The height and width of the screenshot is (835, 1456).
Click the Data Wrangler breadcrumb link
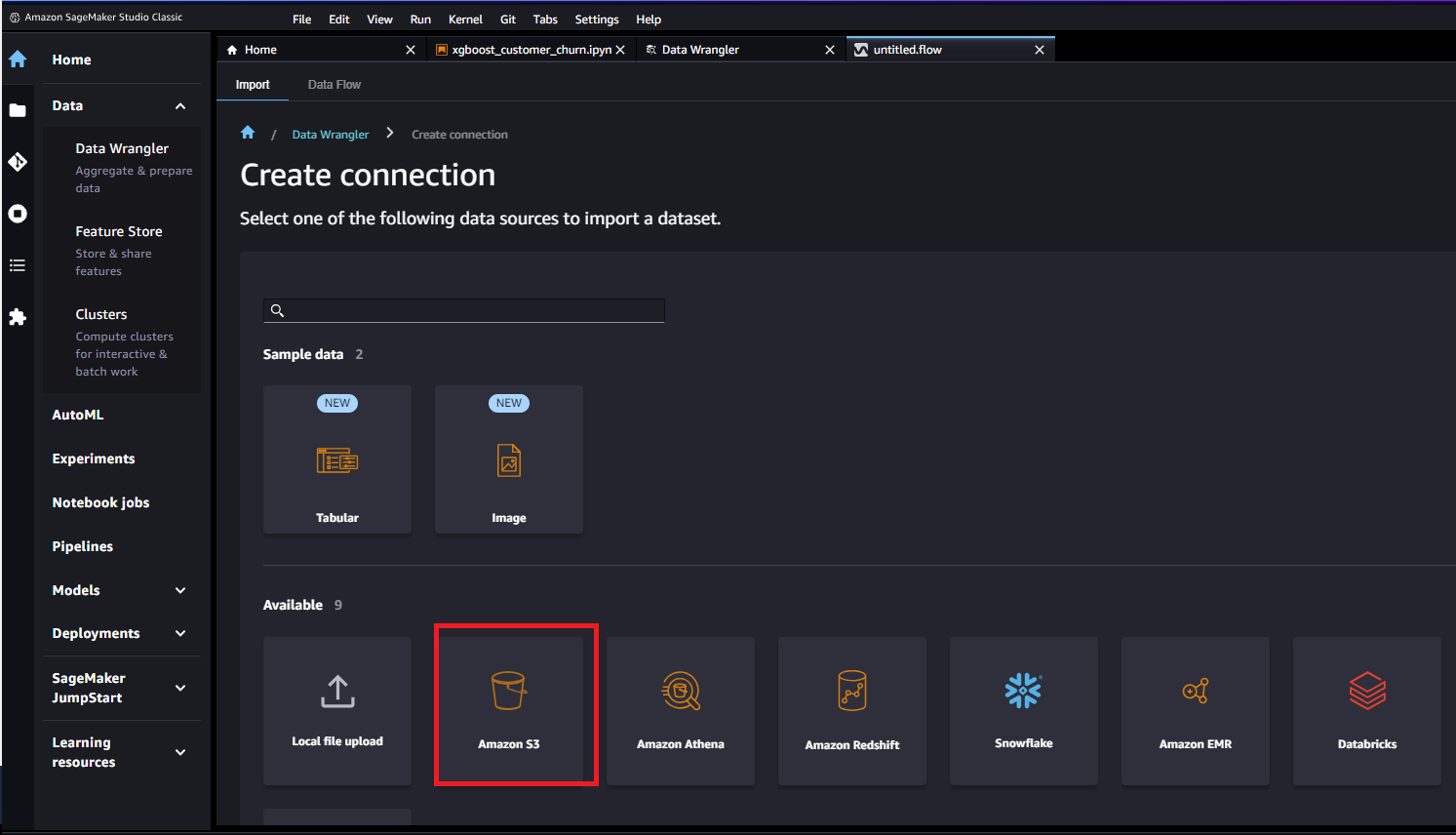click(x=331, y=135)
